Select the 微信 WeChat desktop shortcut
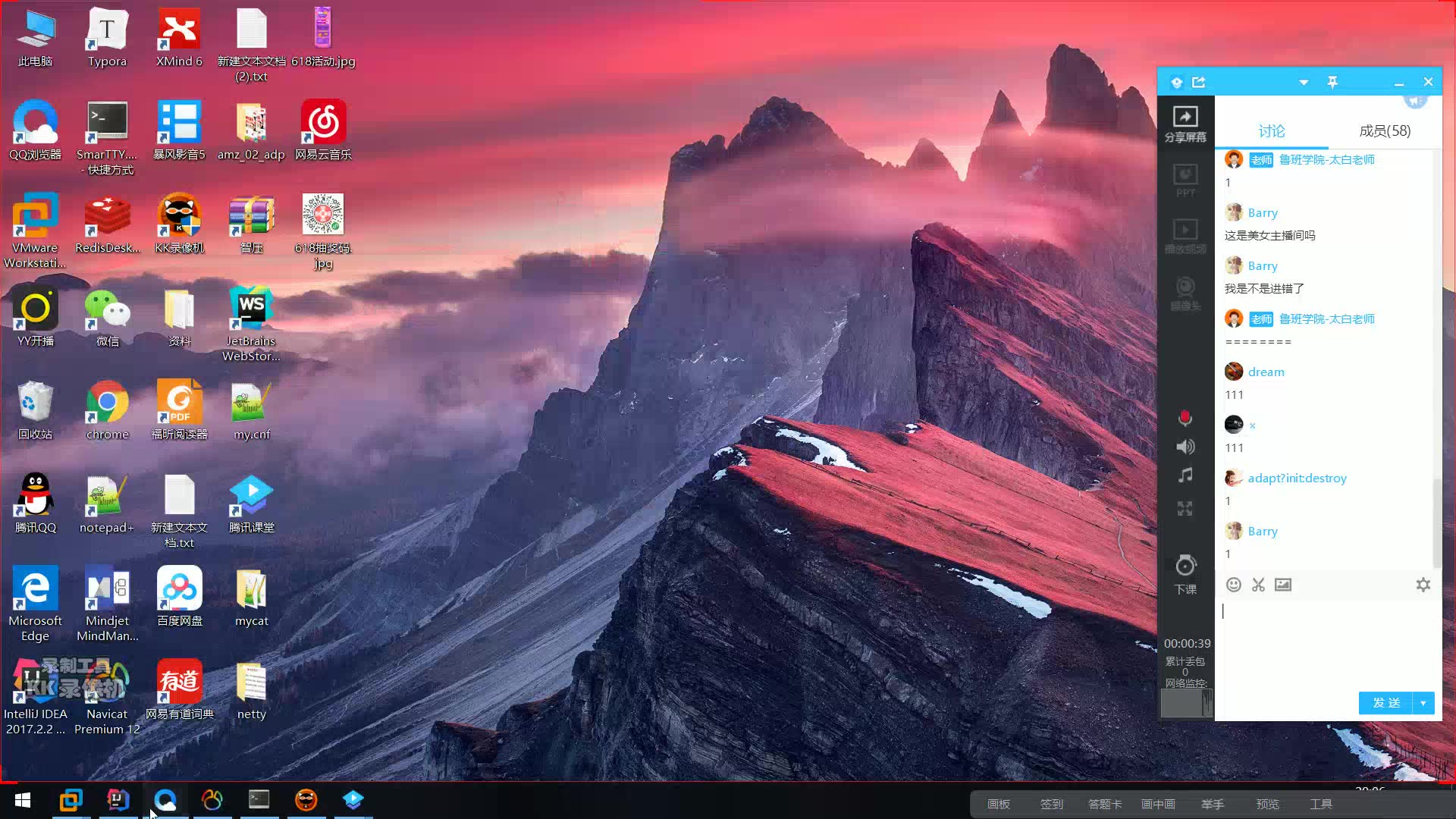The height and width of the screenshot is (819, 1456). click(108, 317)
